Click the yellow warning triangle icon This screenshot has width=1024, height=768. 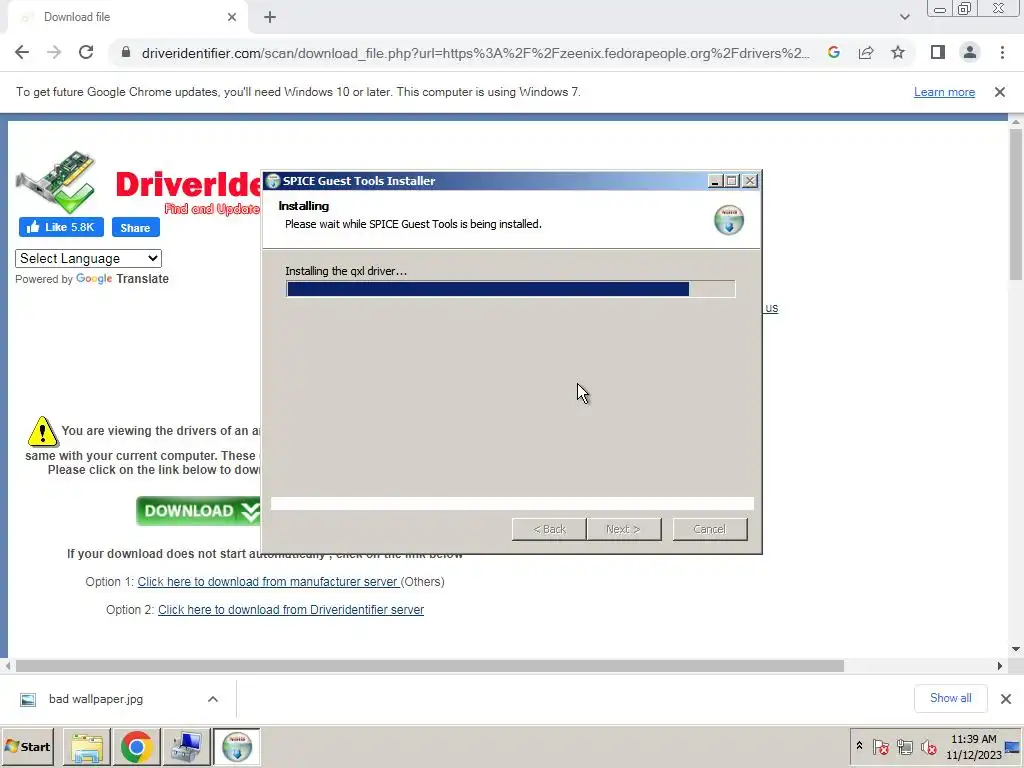[42, 432]
